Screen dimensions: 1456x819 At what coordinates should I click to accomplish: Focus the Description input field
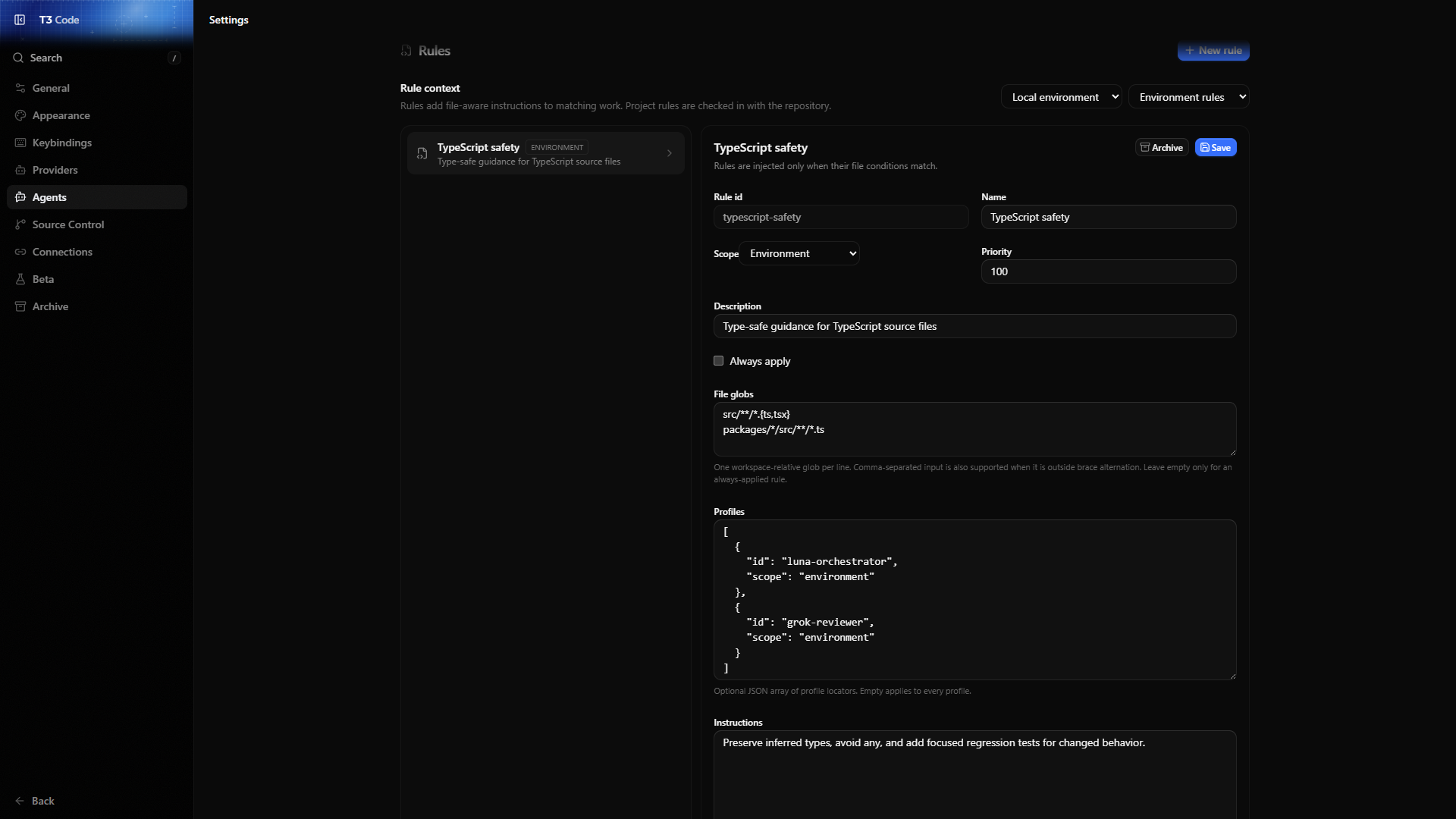point(975,326)
